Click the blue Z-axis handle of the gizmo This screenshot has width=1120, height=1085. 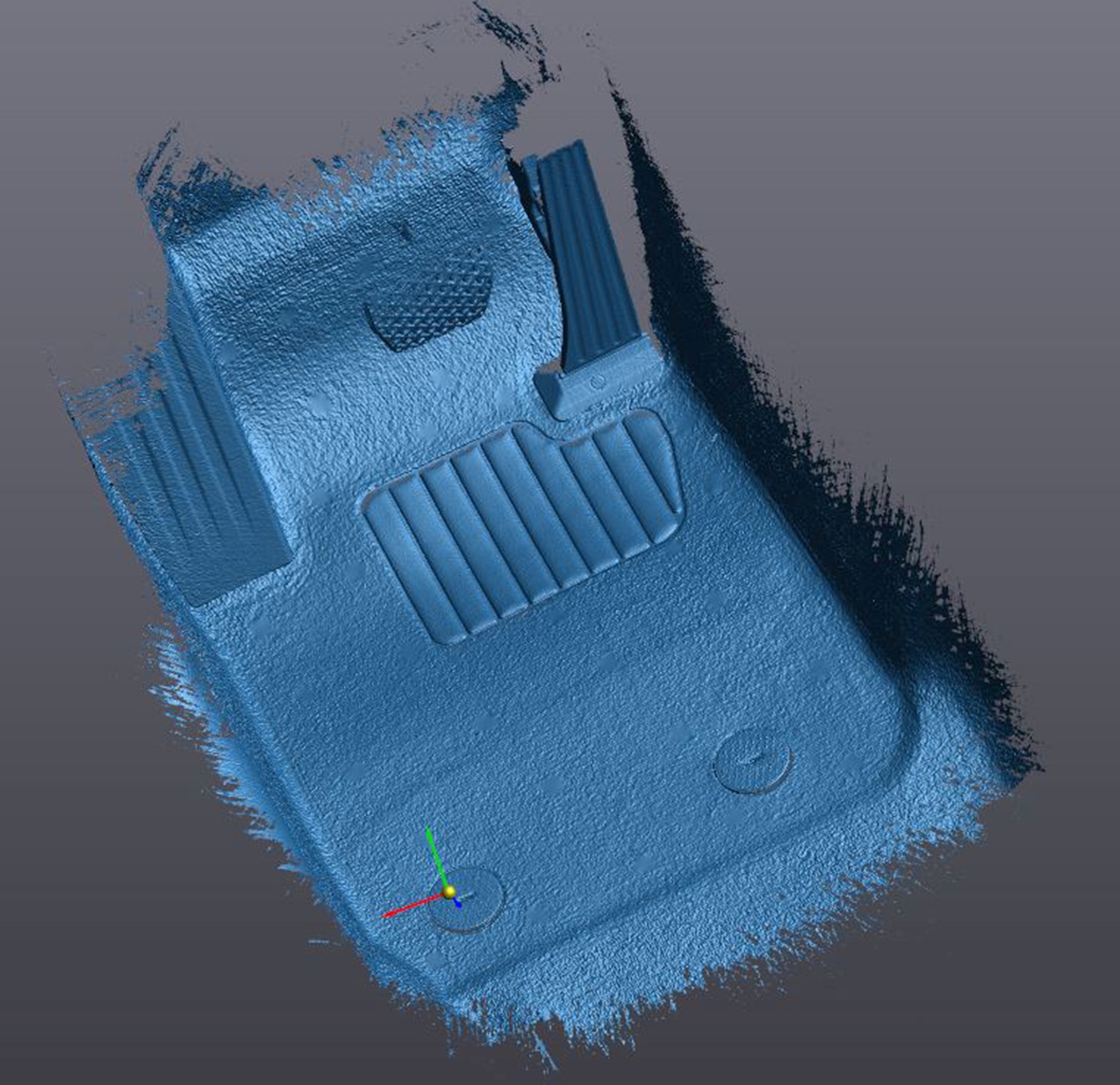pyautogui.click(x=458, y=904)
